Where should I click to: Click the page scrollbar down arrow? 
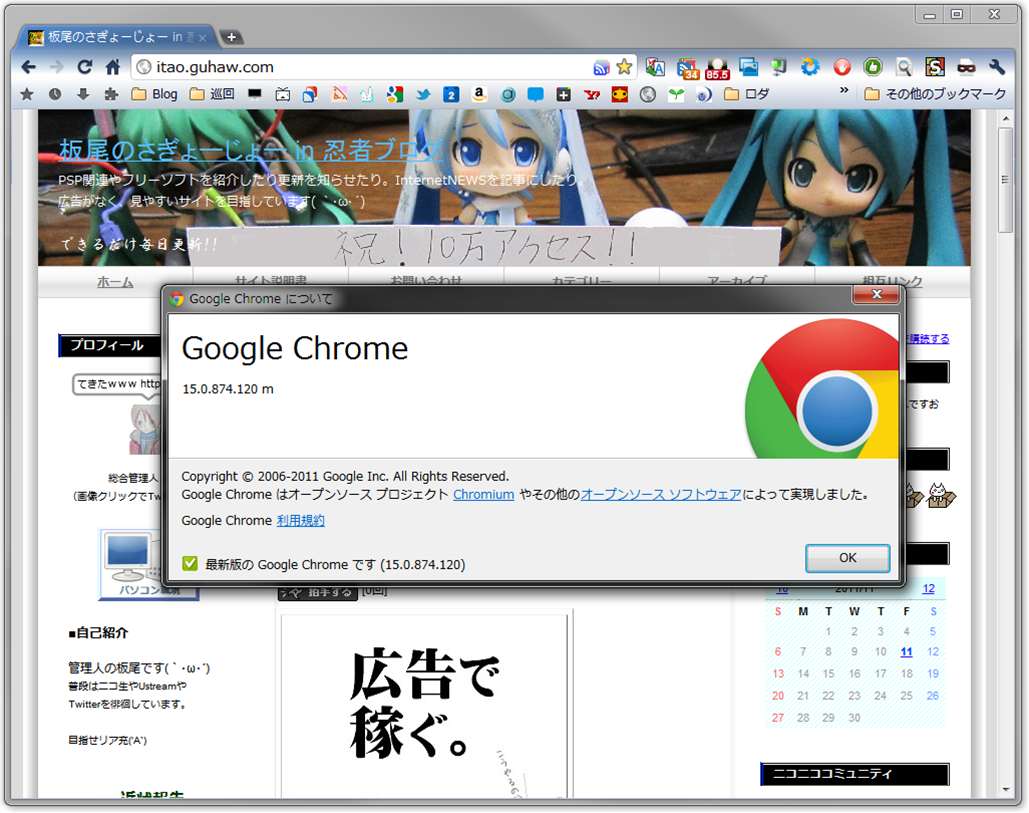tap(1005, 789)
